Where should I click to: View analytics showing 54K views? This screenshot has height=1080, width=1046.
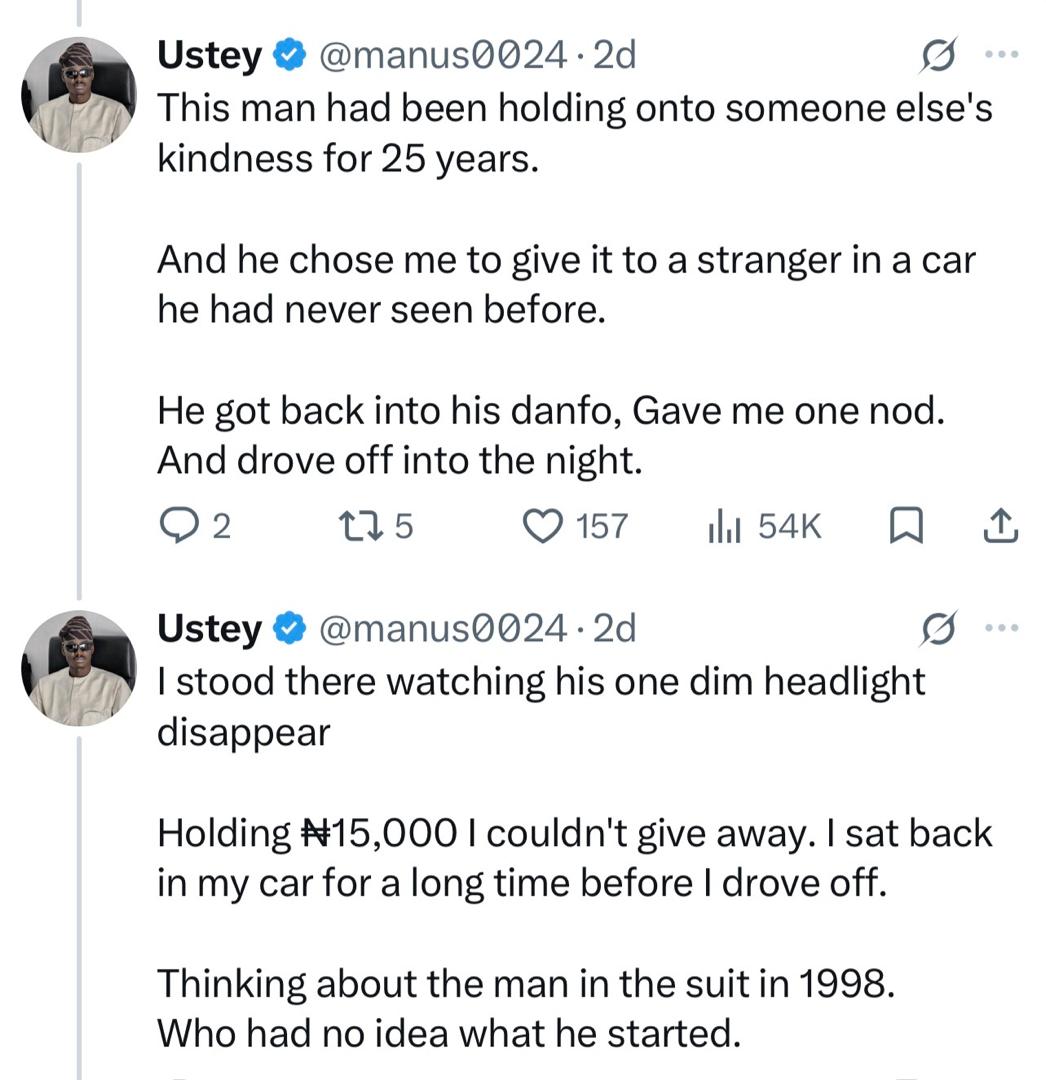coord(764,526)
